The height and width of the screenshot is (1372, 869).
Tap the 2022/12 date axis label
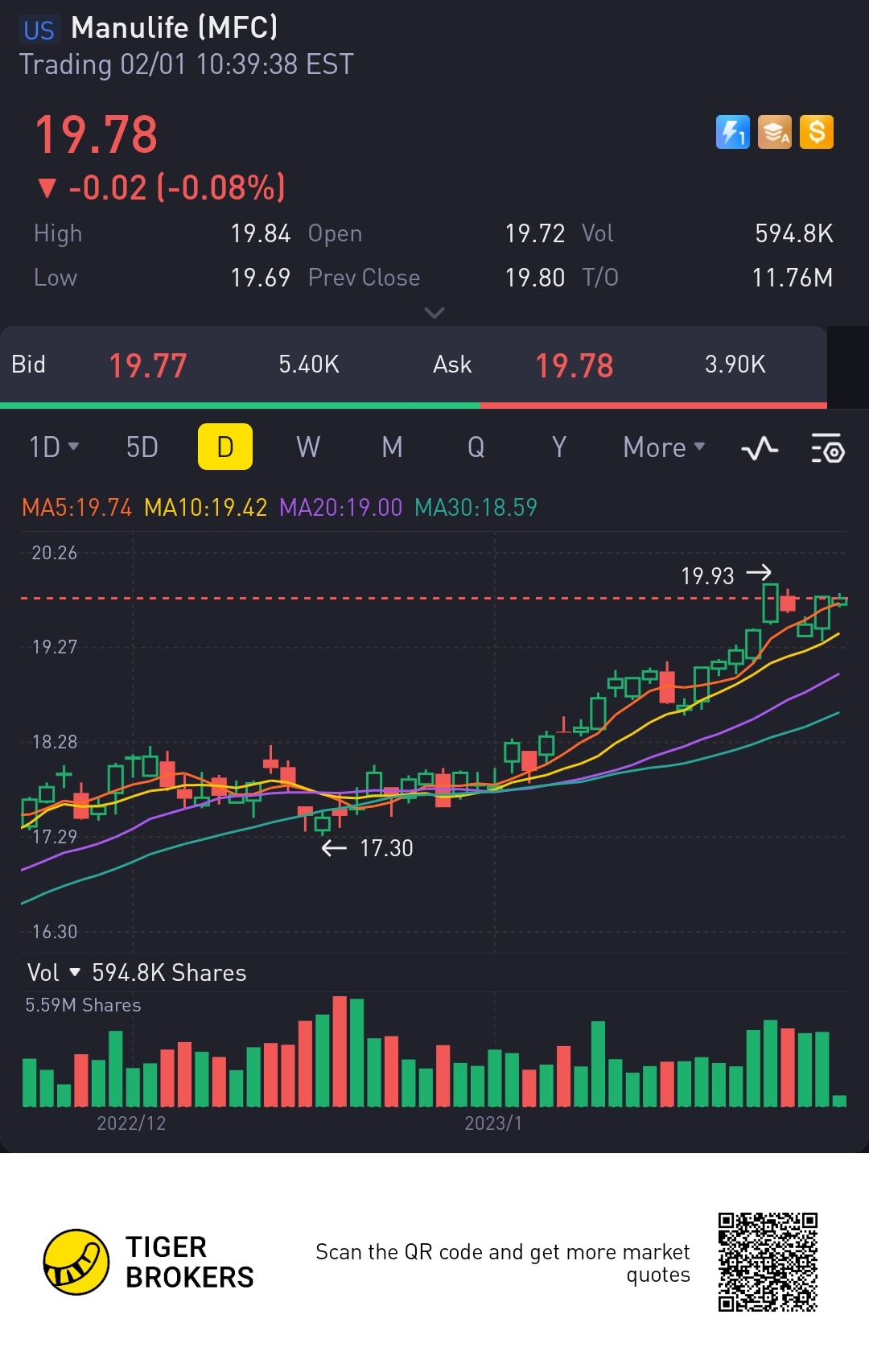(131, 1123)
